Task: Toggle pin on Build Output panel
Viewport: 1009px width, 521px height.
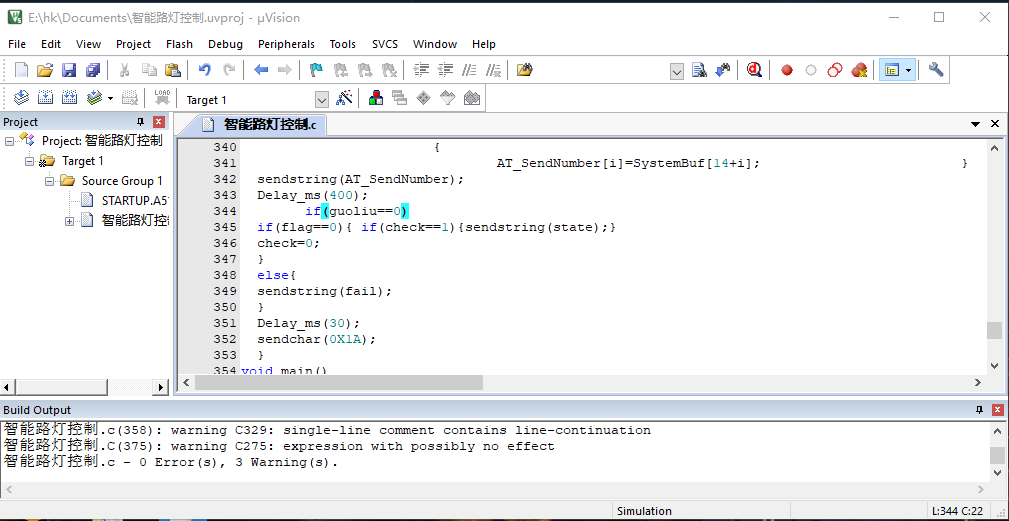Action: coord(979,410)
